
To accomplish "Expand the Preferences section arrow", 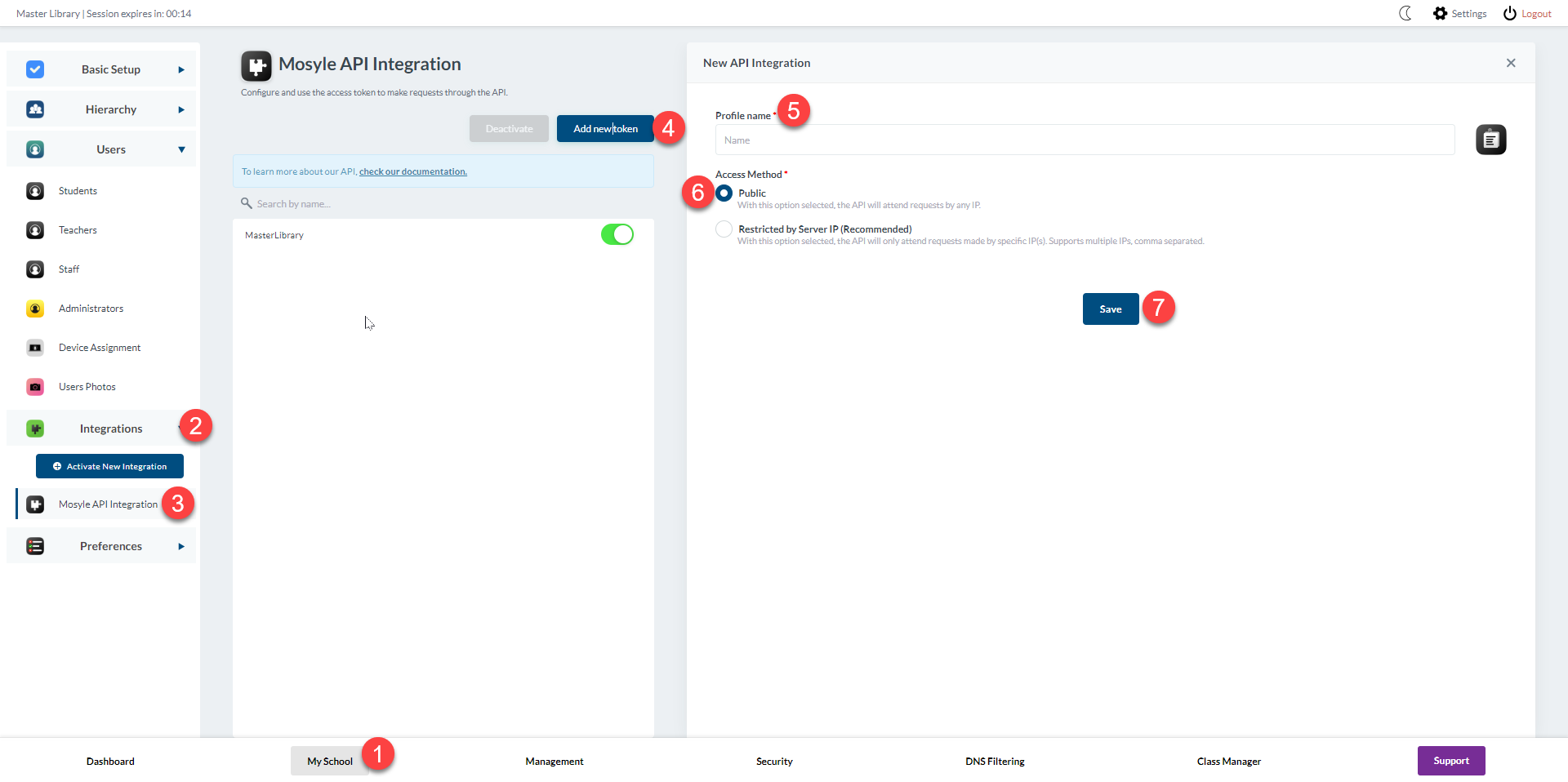I will (181, 546).
